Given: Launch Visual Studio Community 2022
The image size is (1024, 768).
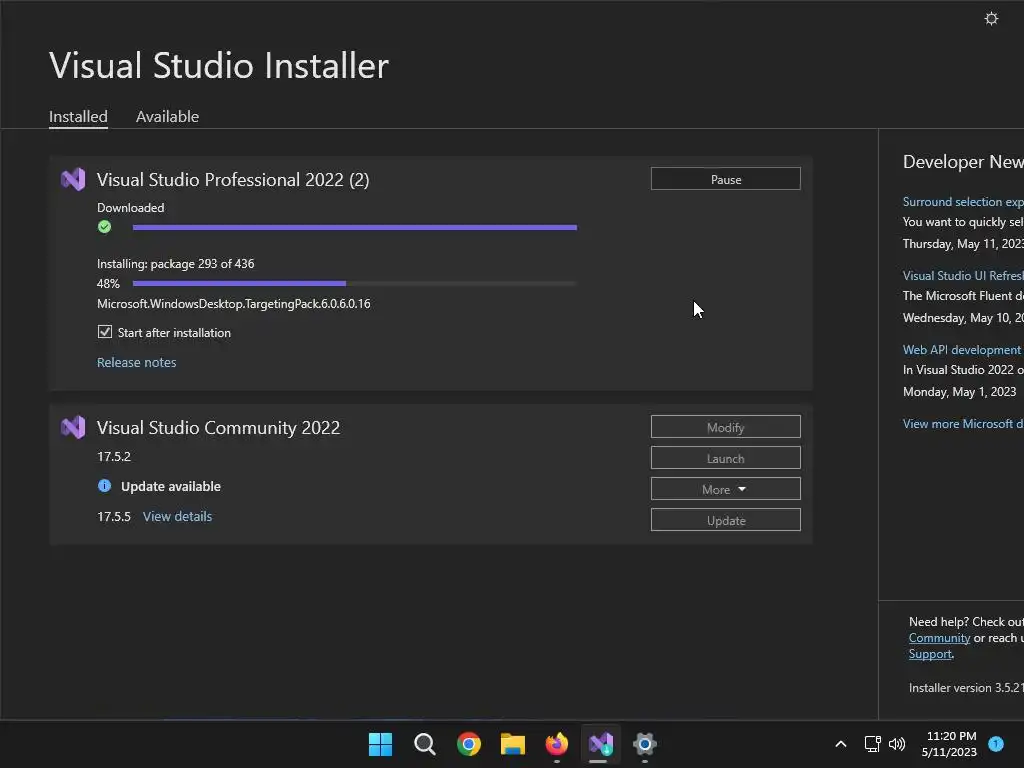Looking at the screenshot, I should point(726,458).
